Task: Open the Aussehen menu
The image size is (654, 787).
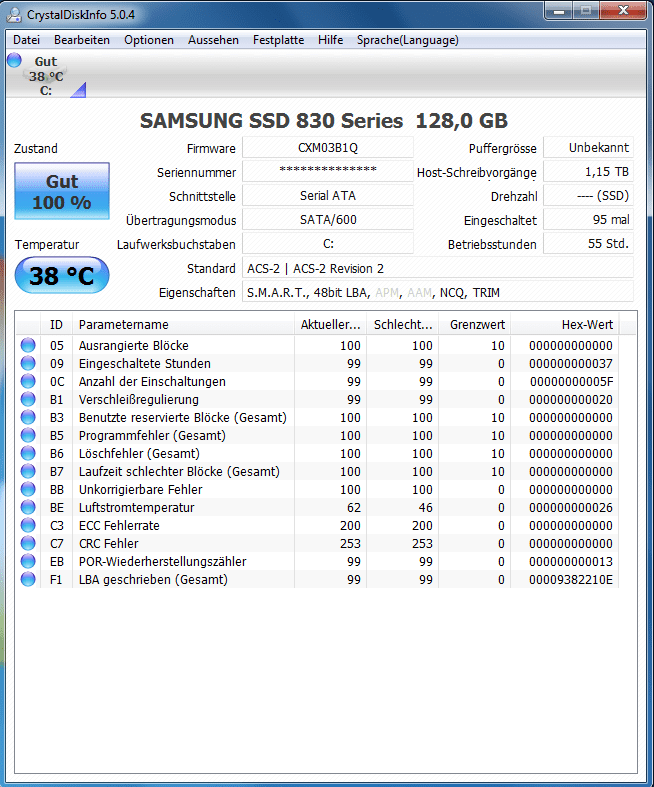Action: coord(213,40)
